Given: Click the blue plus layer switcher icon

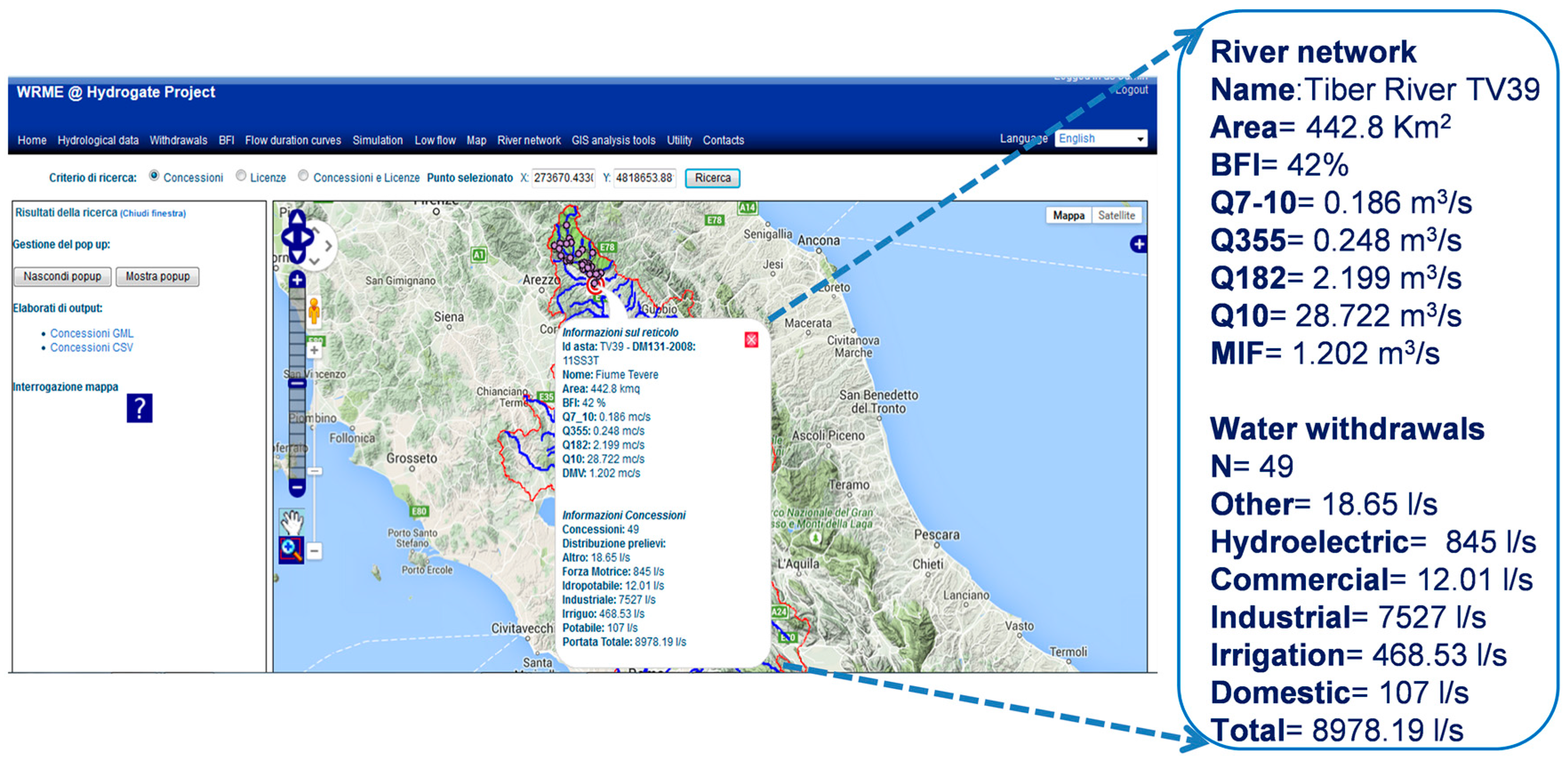Looking at the screenshot, I should pos(1138,245).
